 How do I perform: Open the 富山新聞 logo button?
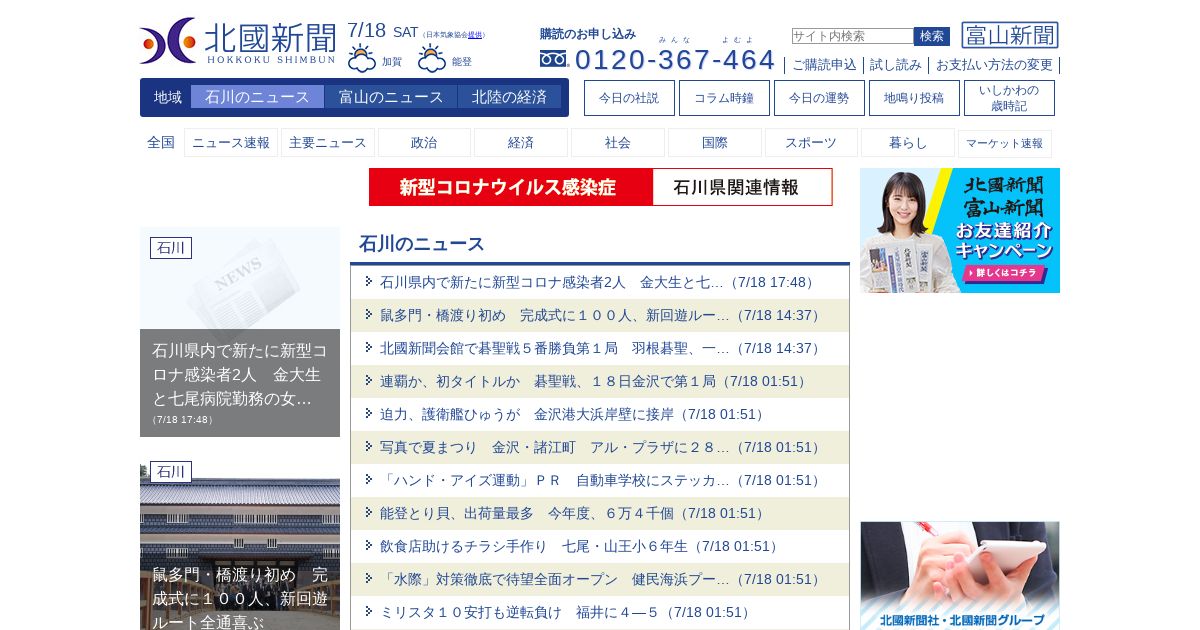[1010, 35]
